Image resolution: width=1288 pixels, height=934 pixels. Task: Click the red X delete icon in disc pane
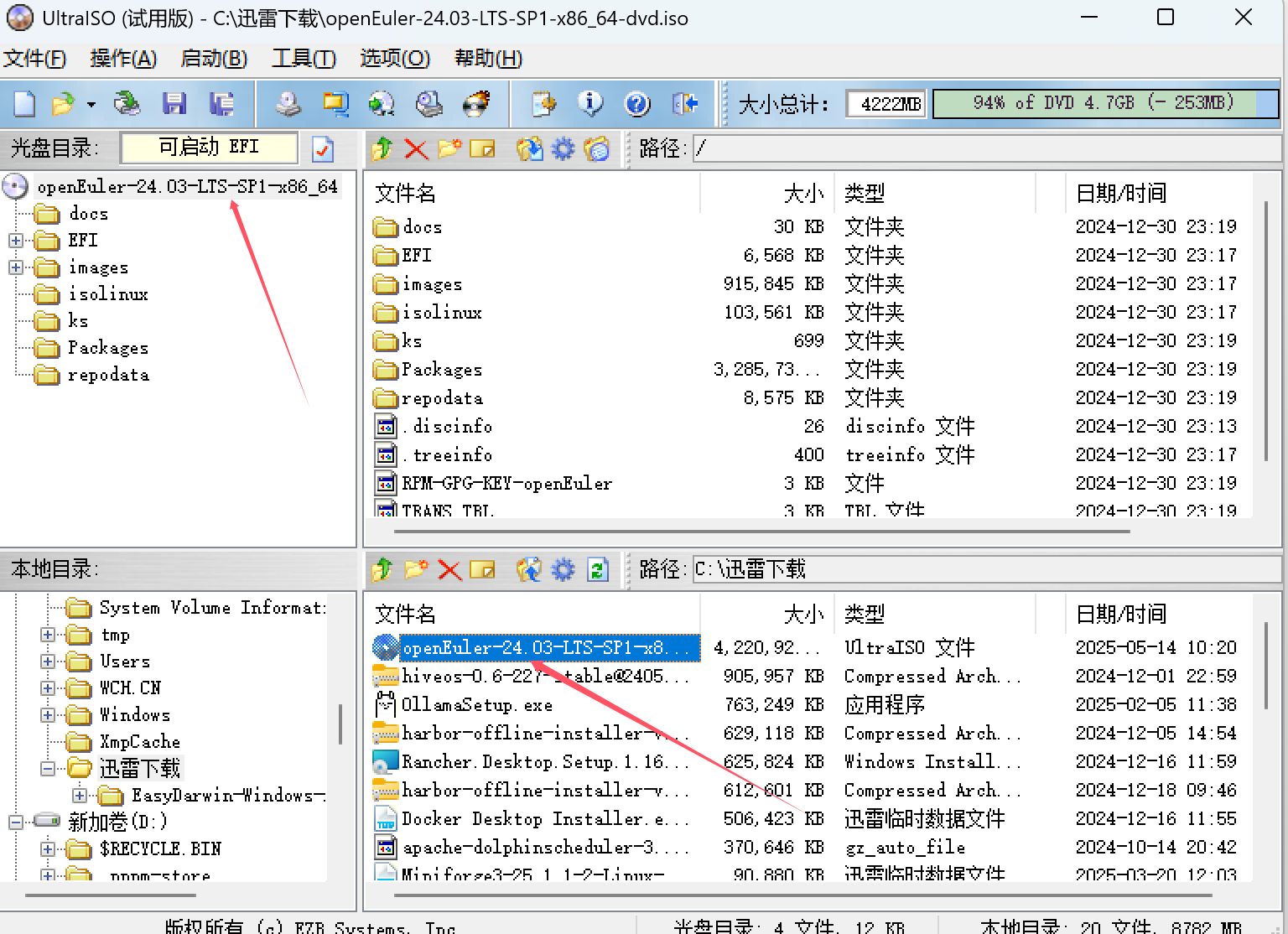416,149
